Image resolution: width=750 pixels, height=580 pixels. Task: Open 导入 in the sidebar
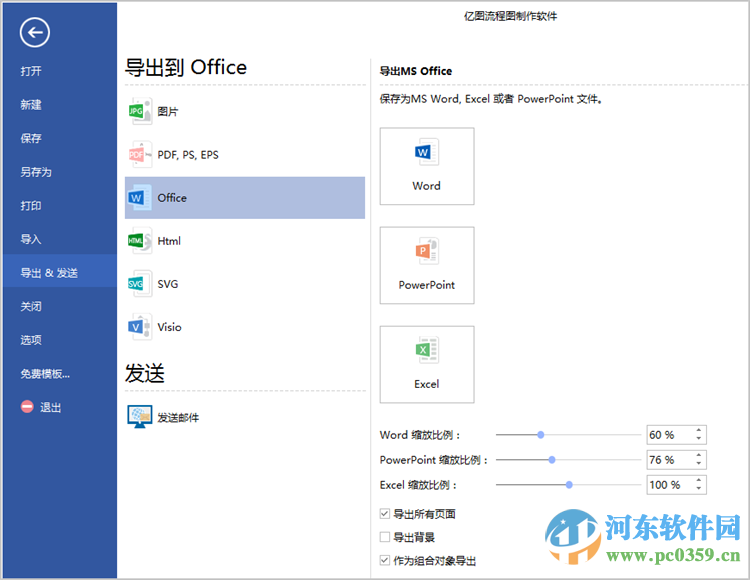(x=31, y=239)
